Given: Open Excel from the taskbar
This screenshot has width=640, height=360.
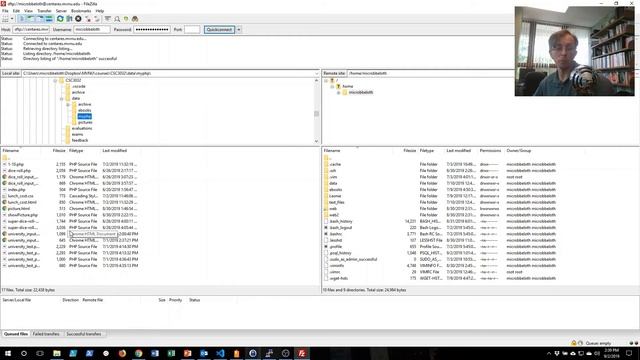Looking at the screenshot, I should [171, 353].
